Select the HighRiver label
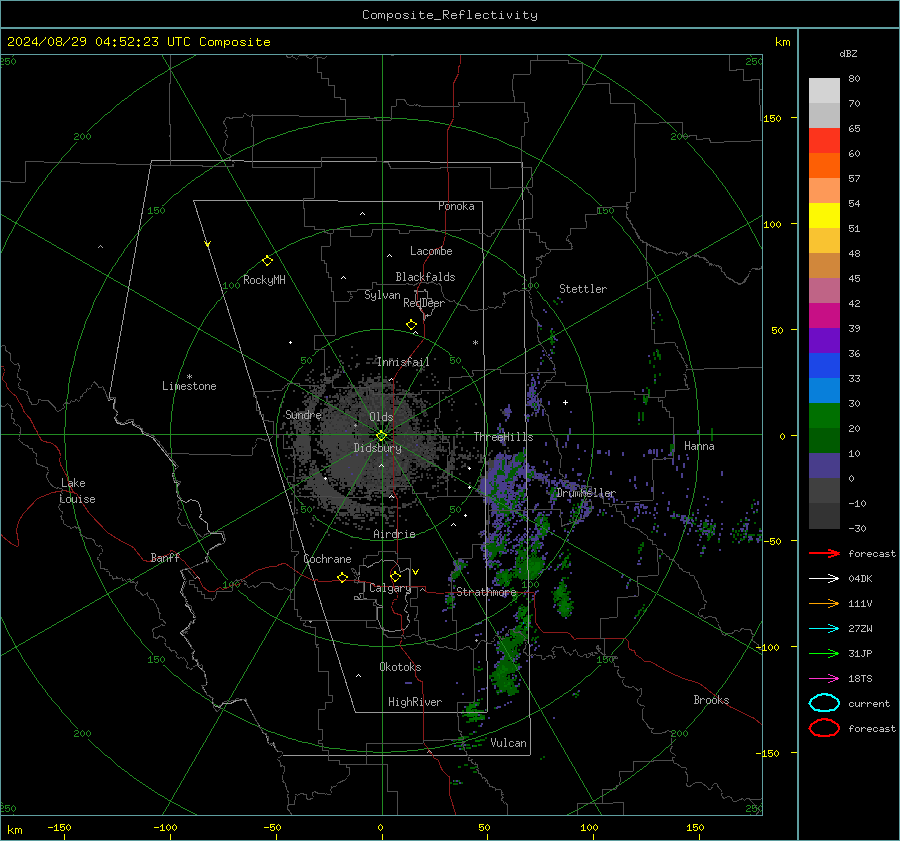This screenshot has width=900, height=841. [x=415, y=702]
